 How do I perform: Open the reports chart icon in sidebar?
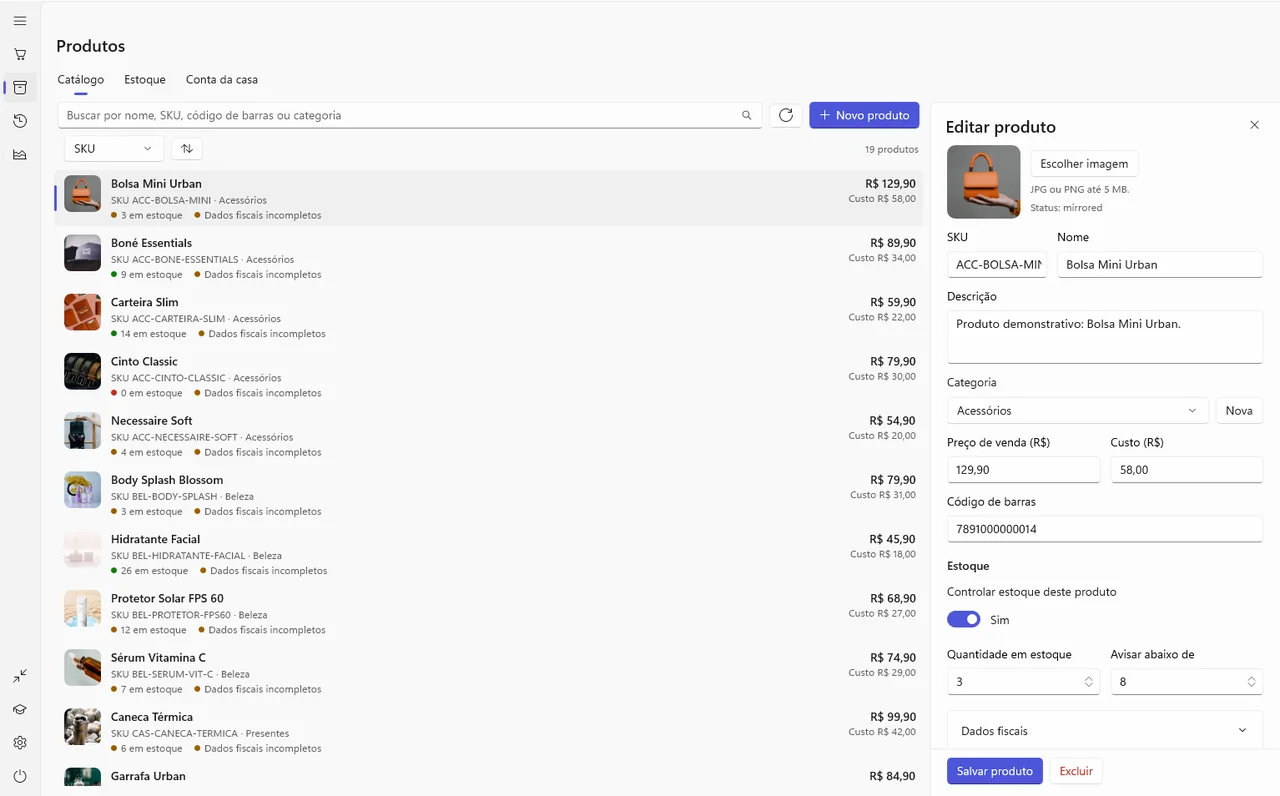20,154
